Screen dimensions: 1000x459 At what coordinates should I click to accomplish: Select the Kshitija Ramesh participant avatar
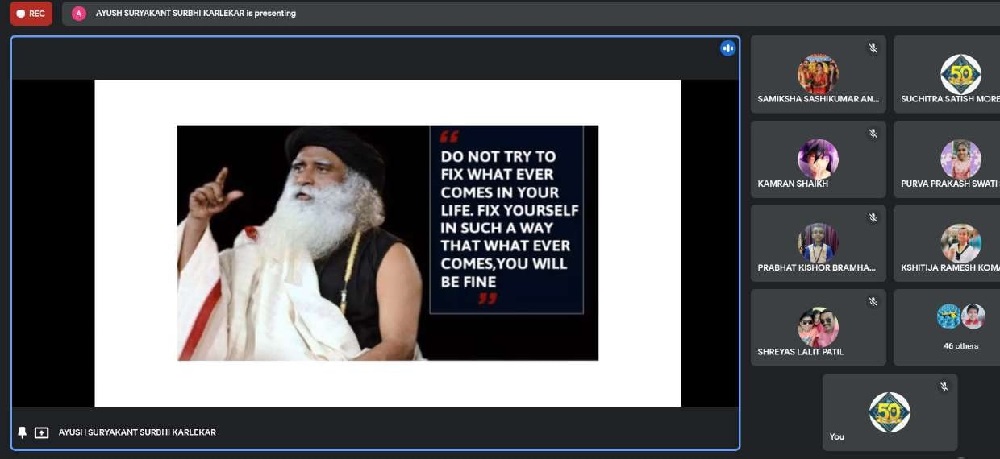coord(960,243)
